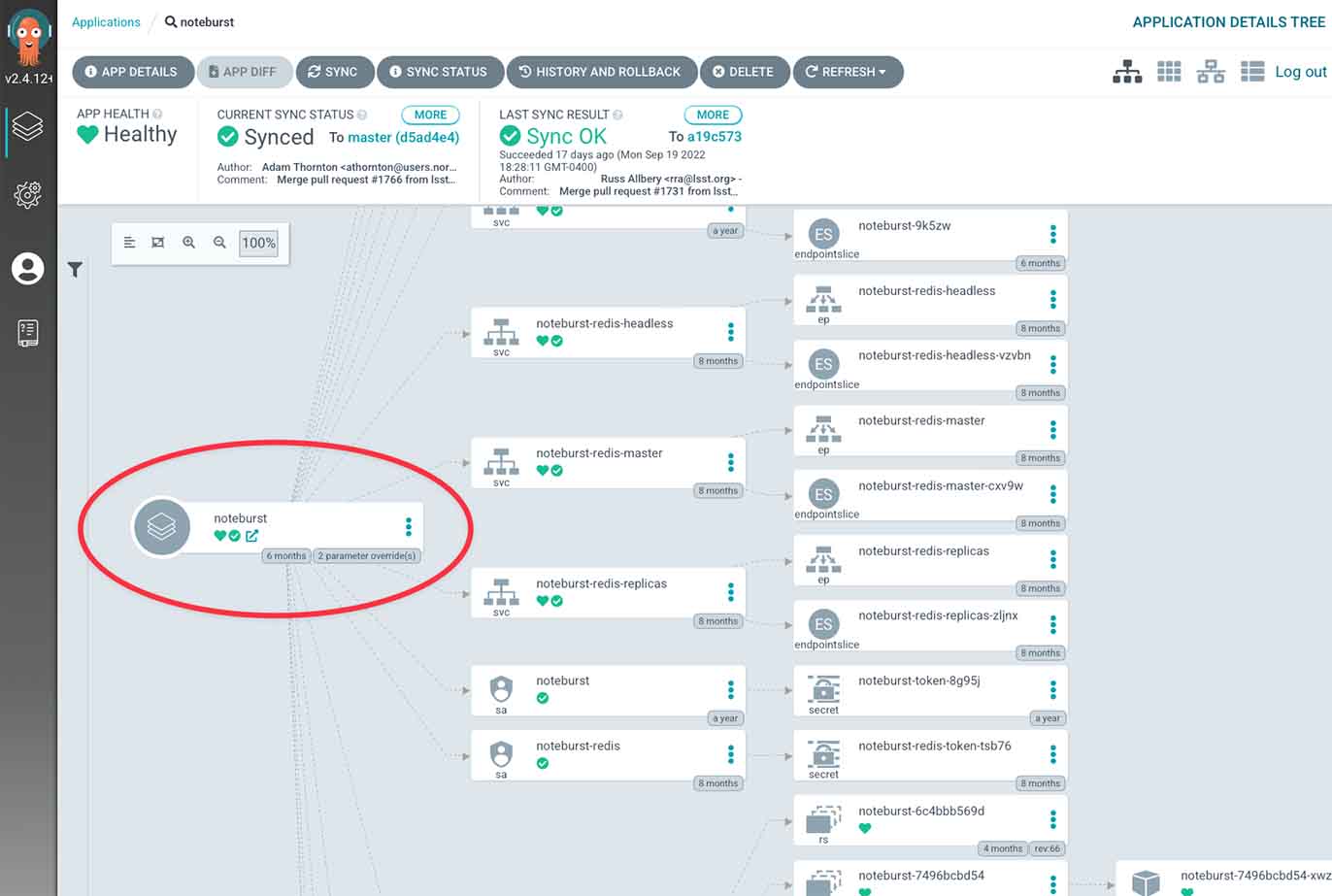This screenshot has width=1332, height=896.
Task: Switch to the pods grid view
Action: 1169,72
